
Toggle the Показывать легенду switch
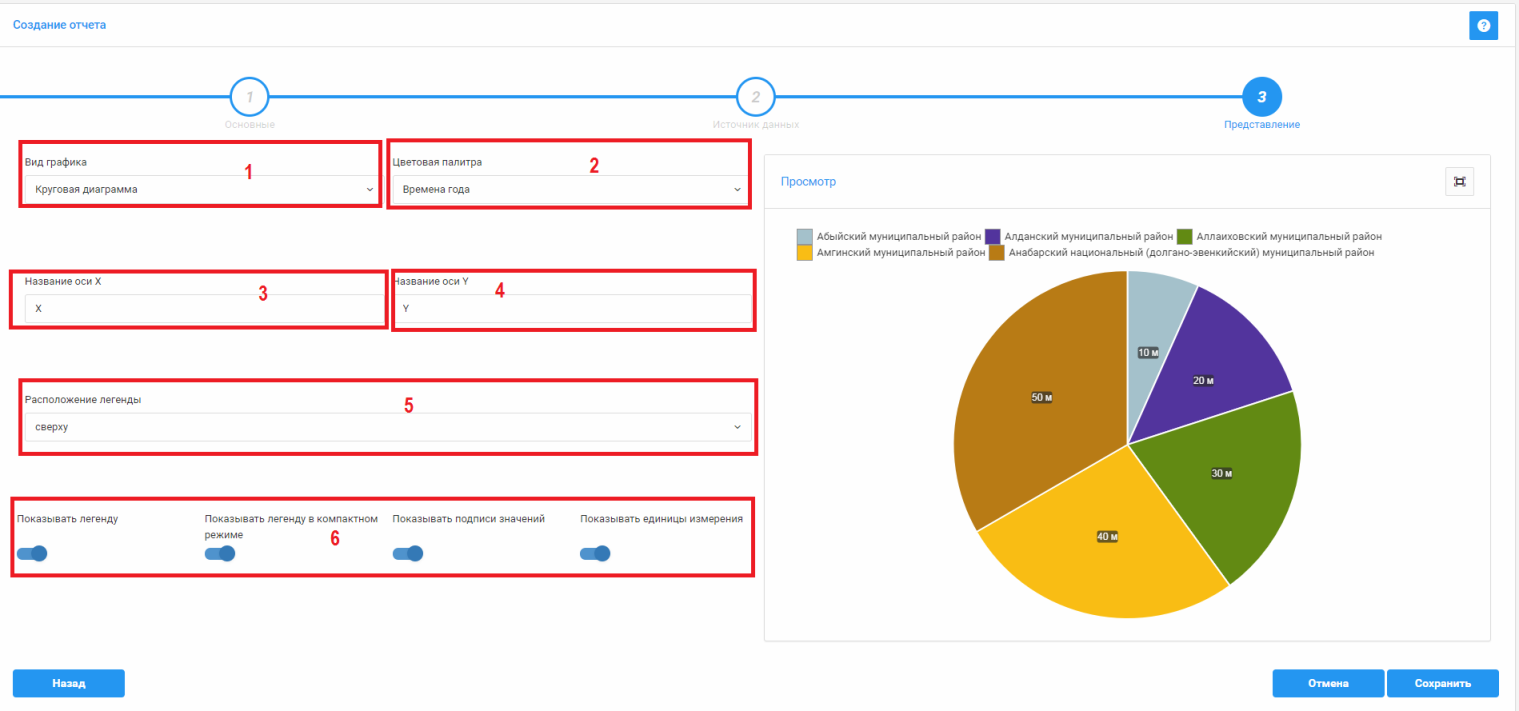tap(32, 554)
